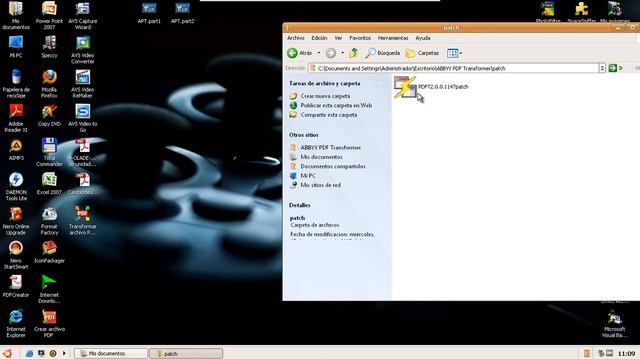Toggle the Carpetas folder pane

coord(422,53)
